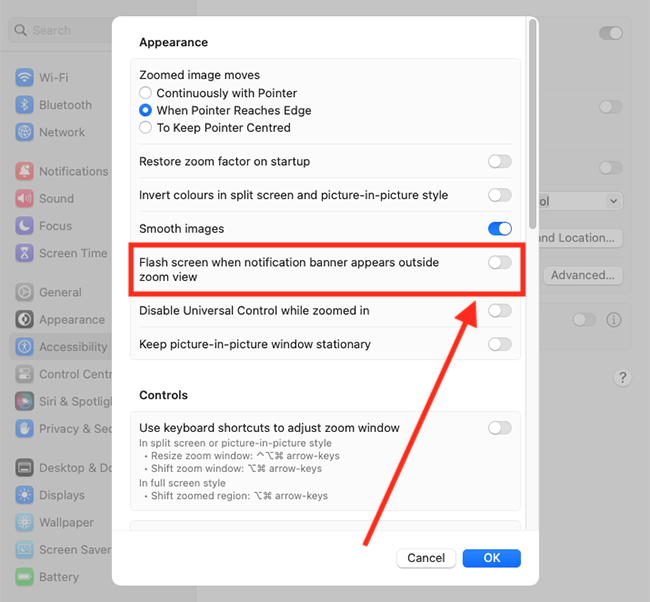The width and height of the screenshot is (650, 602).
Task: Turn off Smooth images switch
Action: [500, 228]
